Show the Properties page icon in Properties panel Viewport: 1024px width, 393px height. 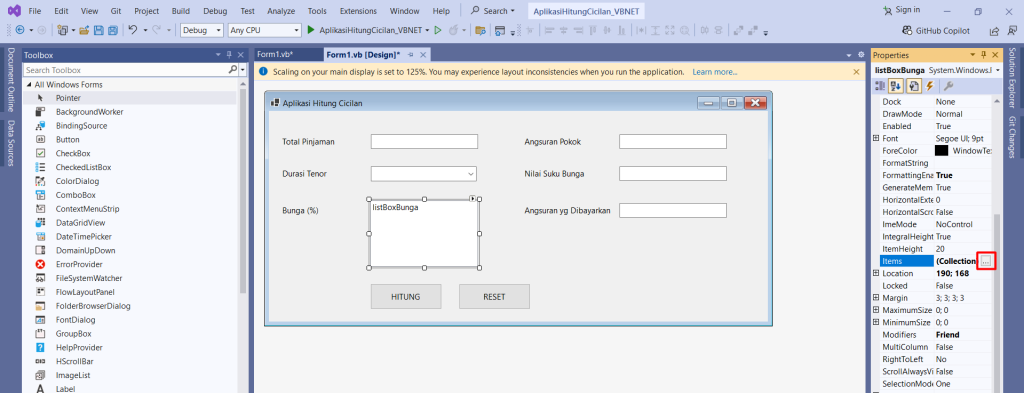(914, 86)
